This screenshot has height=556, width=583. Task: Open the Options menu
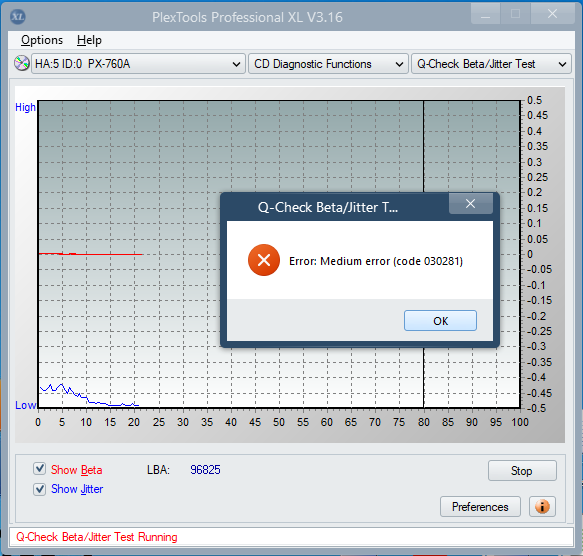coord(42,40)
